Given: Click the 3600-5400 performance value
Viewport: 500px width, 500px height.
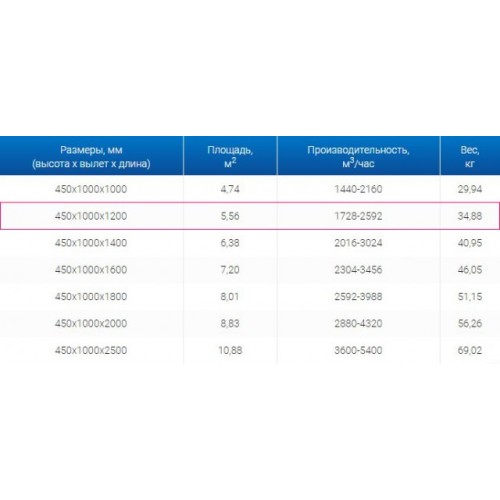Looking at the screenshot, I should tap(358, 350).
